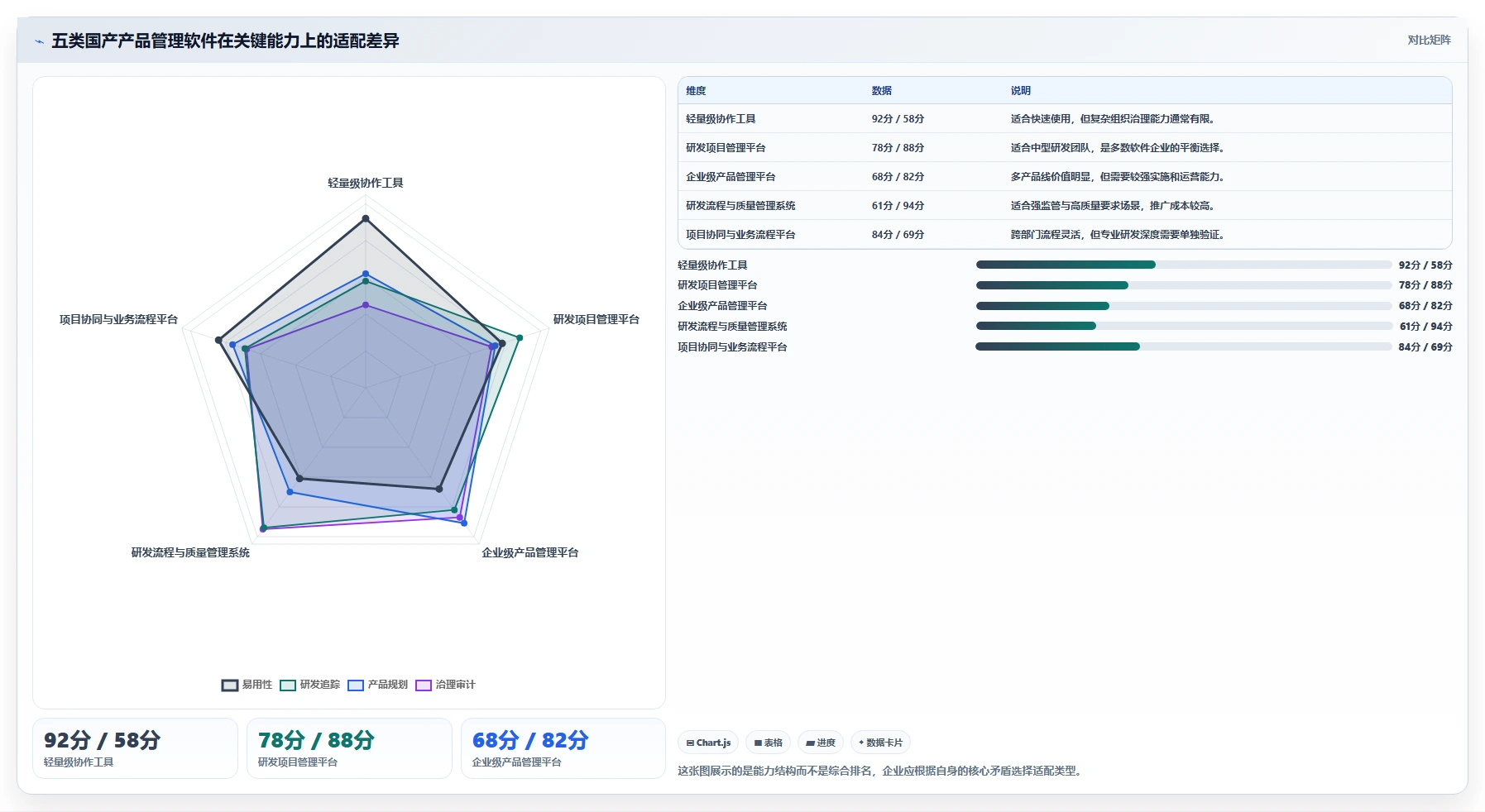Toggle the 治理审计 legend series
The image size is (1485, 812).
tap(446, 685)
